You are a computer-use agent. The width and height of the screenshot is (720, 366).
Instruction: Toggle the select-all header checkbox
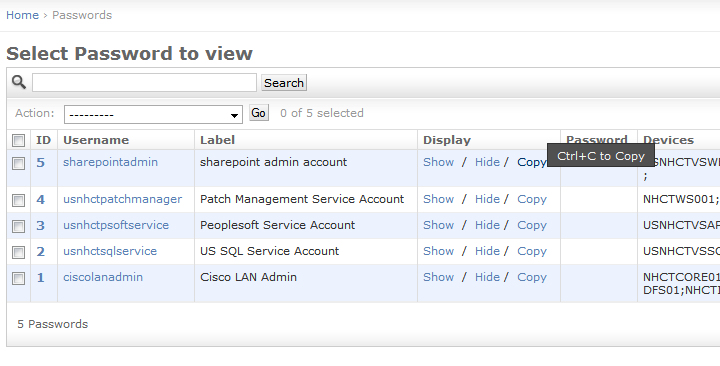(18, 141)
